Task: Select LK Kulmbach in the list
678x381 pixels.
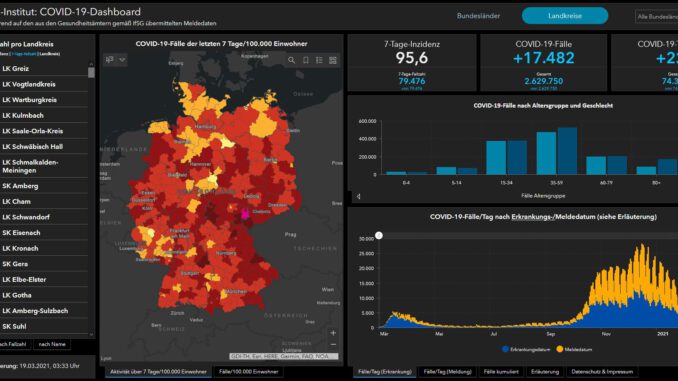Action: click(44, 115)
